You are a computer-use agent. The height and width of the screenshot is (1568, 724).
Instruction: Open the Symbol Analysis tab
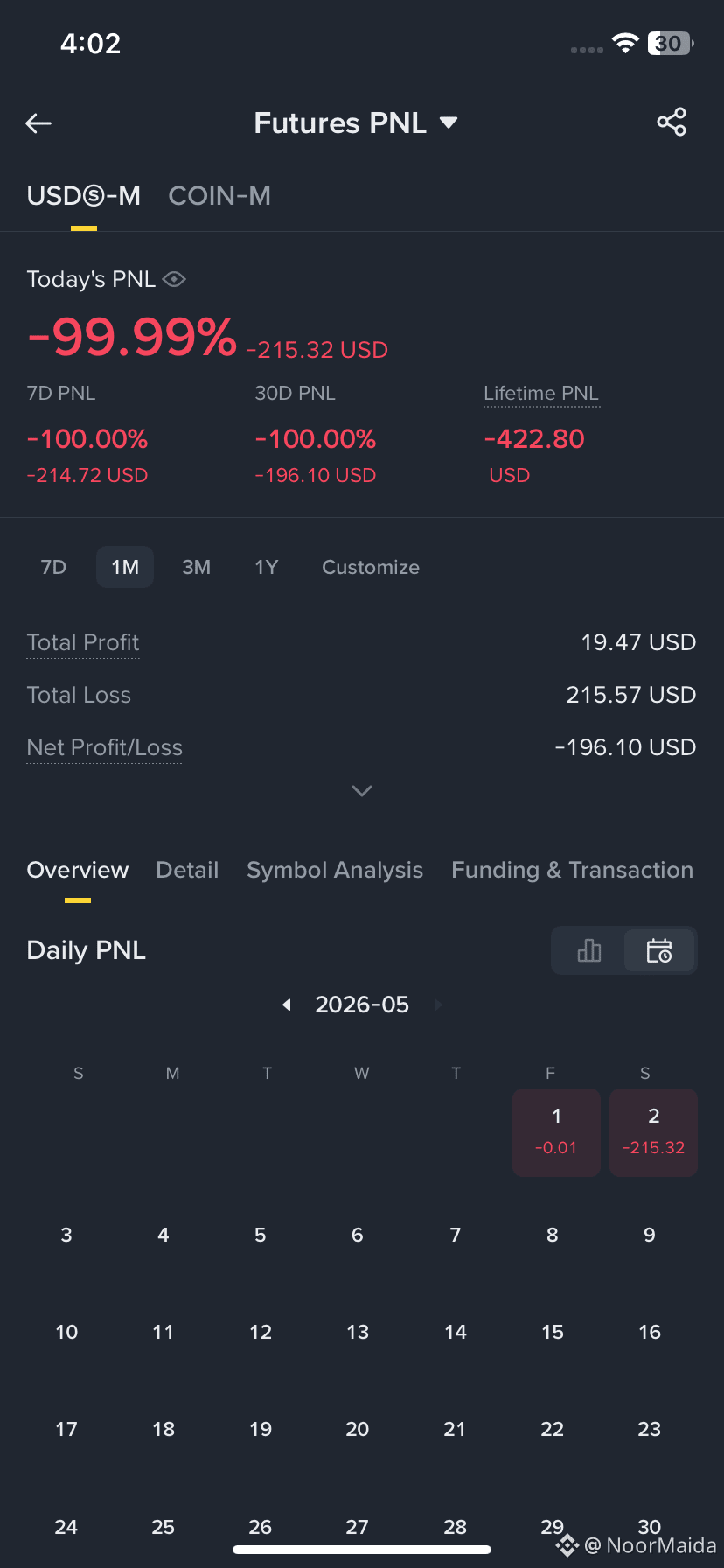point(335,870)
